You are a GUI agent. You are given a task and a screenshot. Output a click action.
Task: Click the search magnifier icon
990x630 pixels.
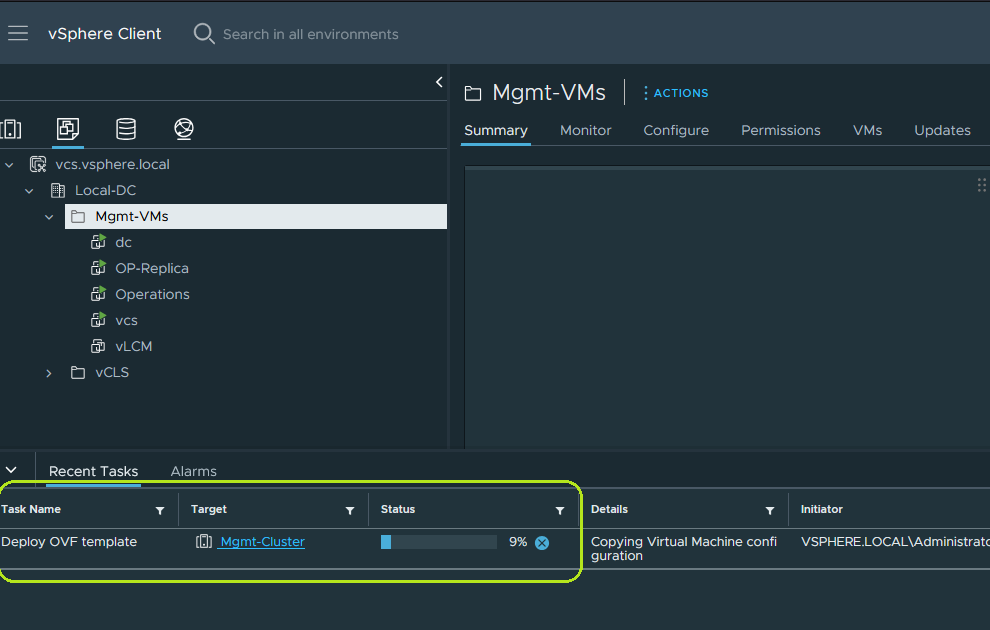[x=204, y=33]
